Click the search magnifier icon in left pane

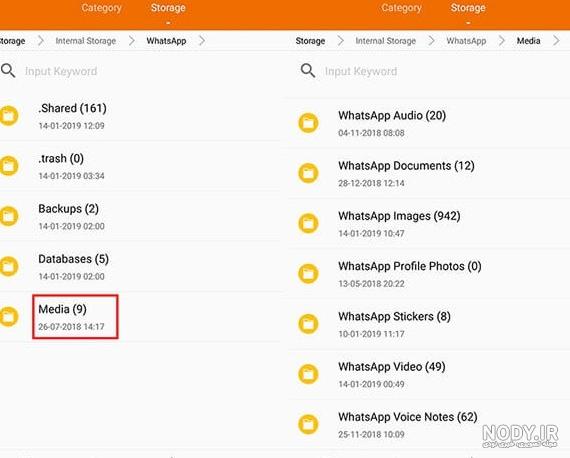(x=8, y=70)
